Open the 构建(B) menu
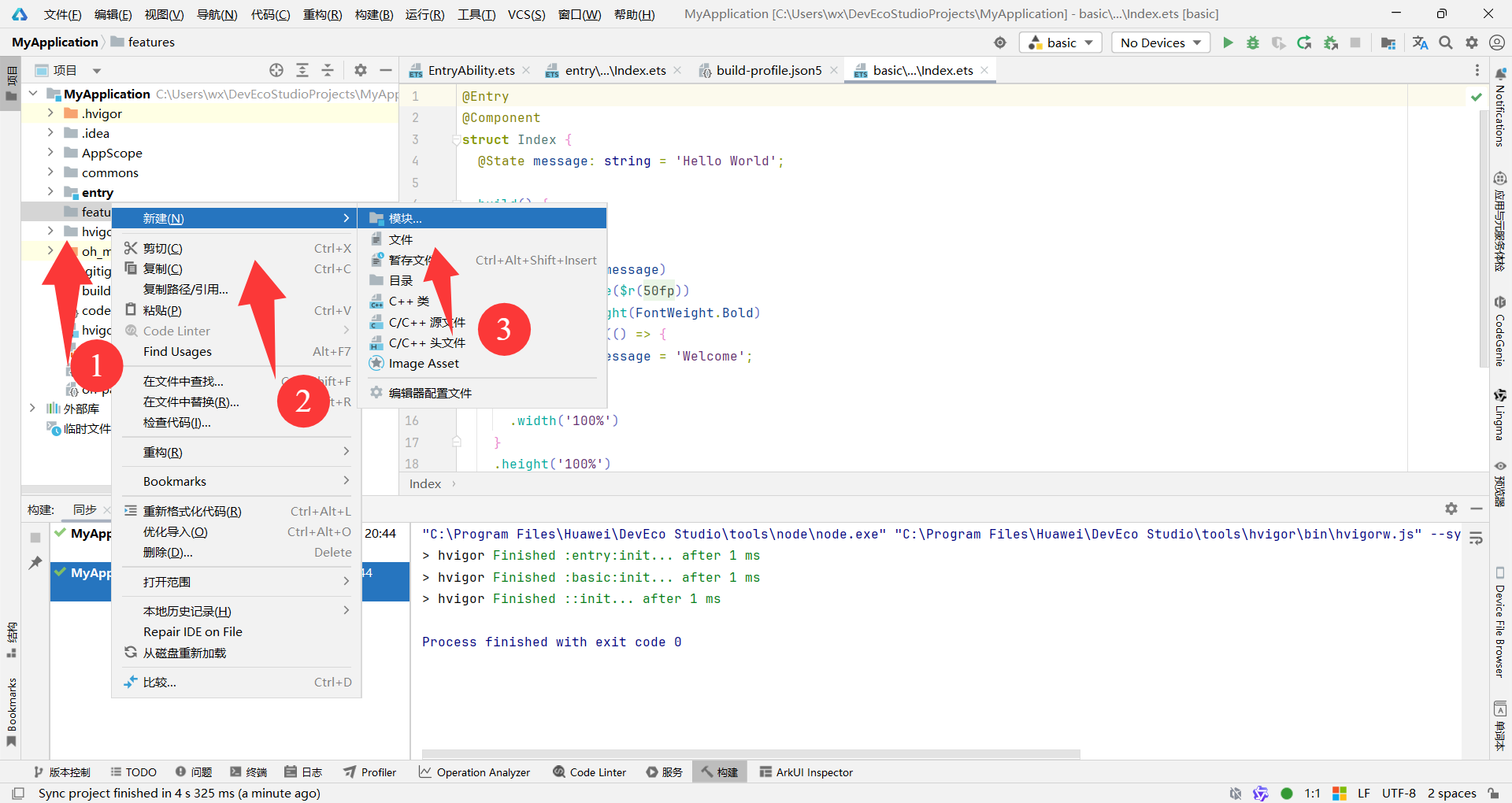 coord(374,14)
